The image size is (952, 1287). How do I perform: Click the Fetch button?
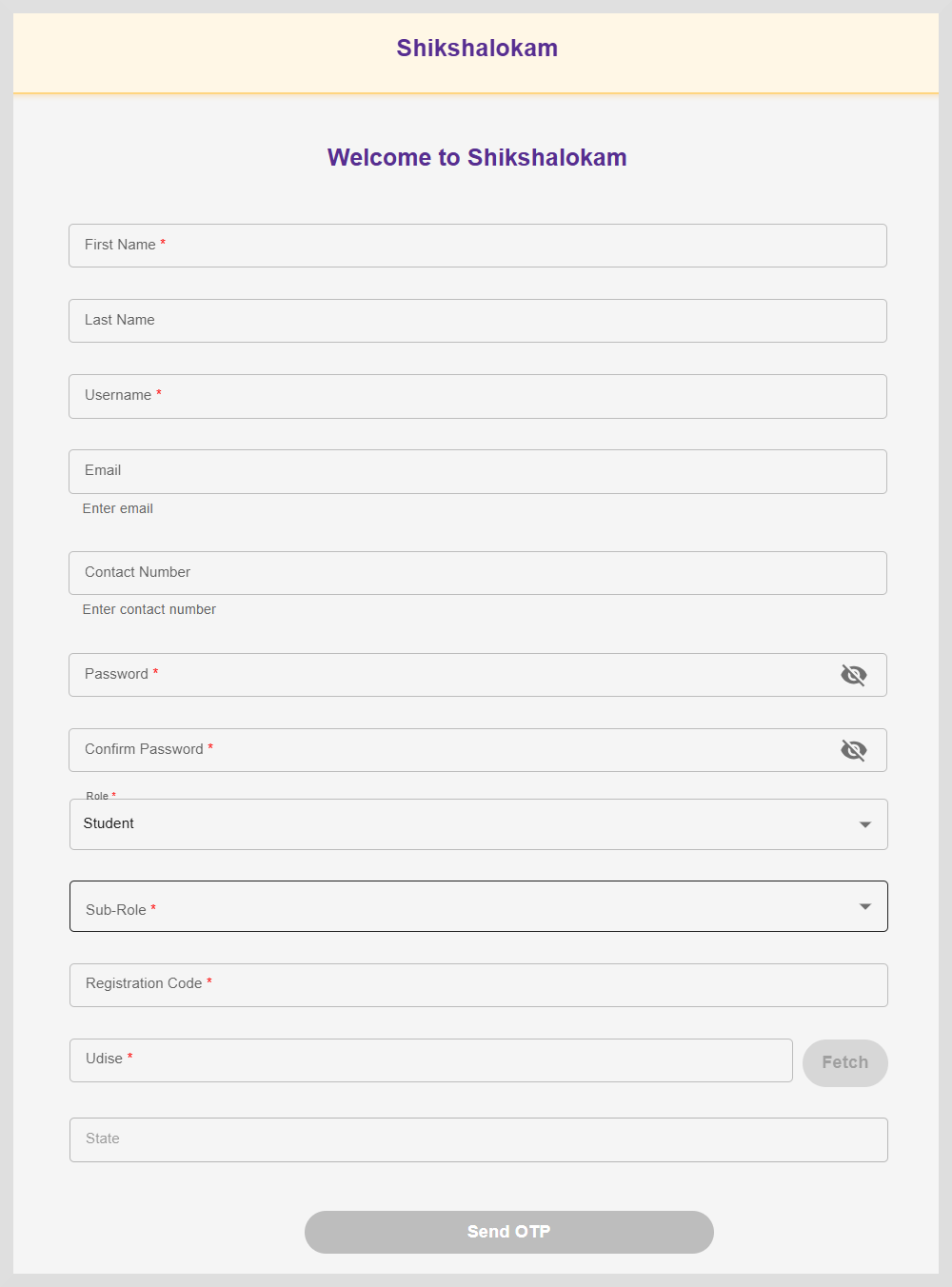pyautogui.click(x=844, y=1062)
